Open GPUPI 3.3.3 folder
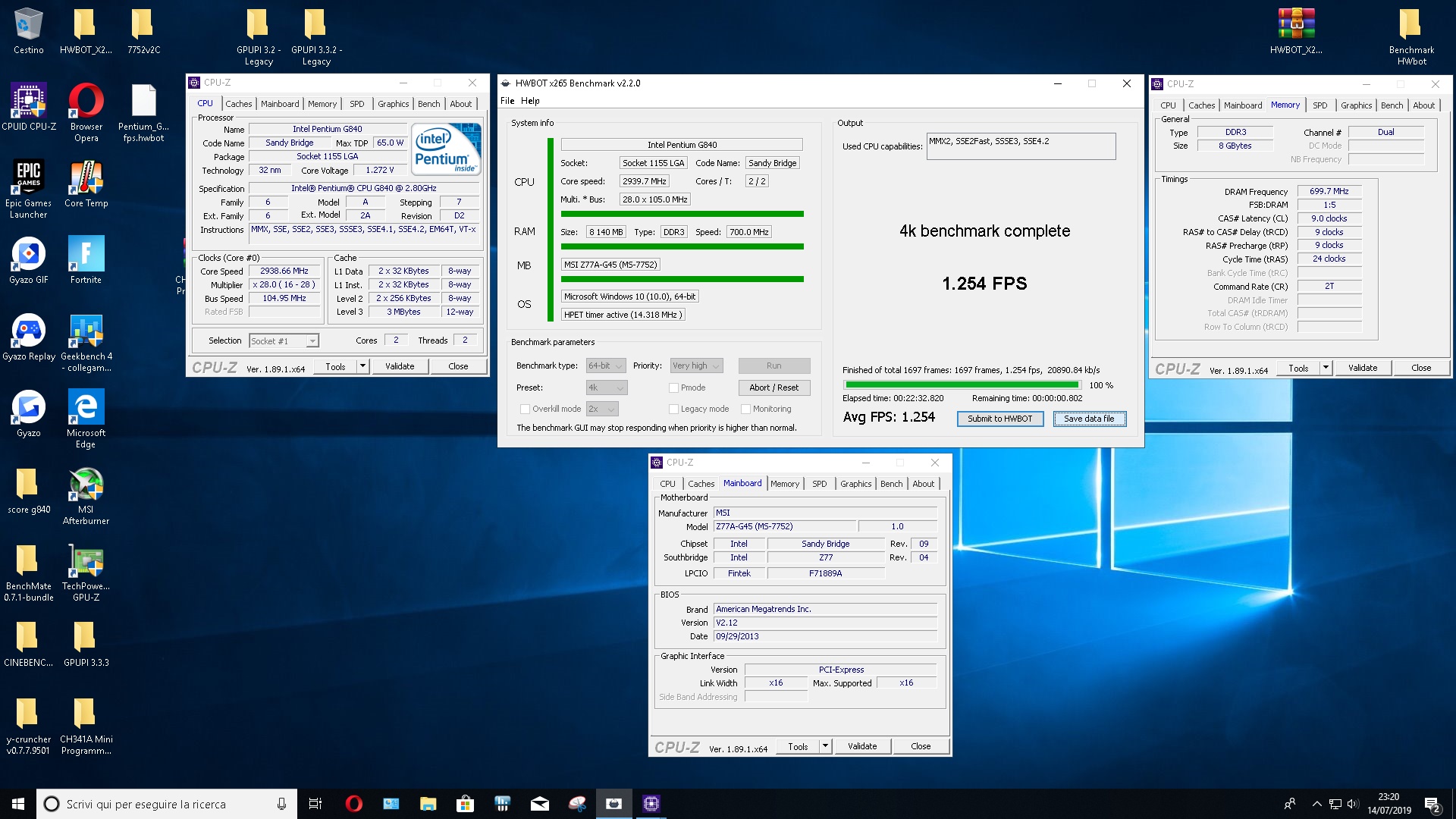This screenshot has height=819, width=1456. [x=86, y=644]
